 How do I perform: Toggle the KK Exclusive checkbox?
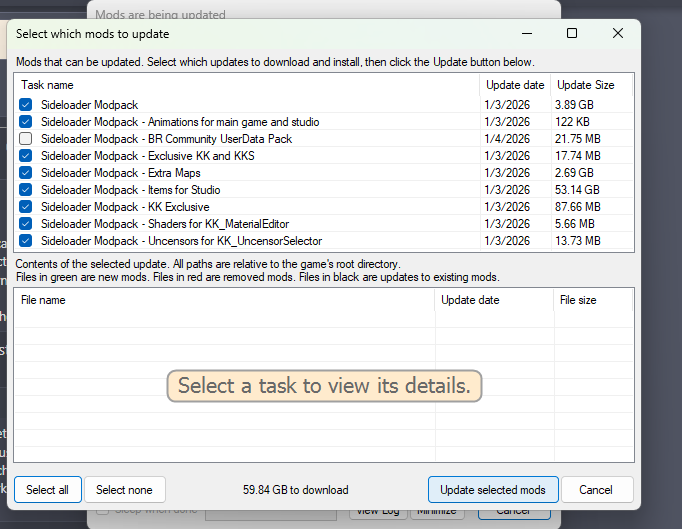[25, 207]
